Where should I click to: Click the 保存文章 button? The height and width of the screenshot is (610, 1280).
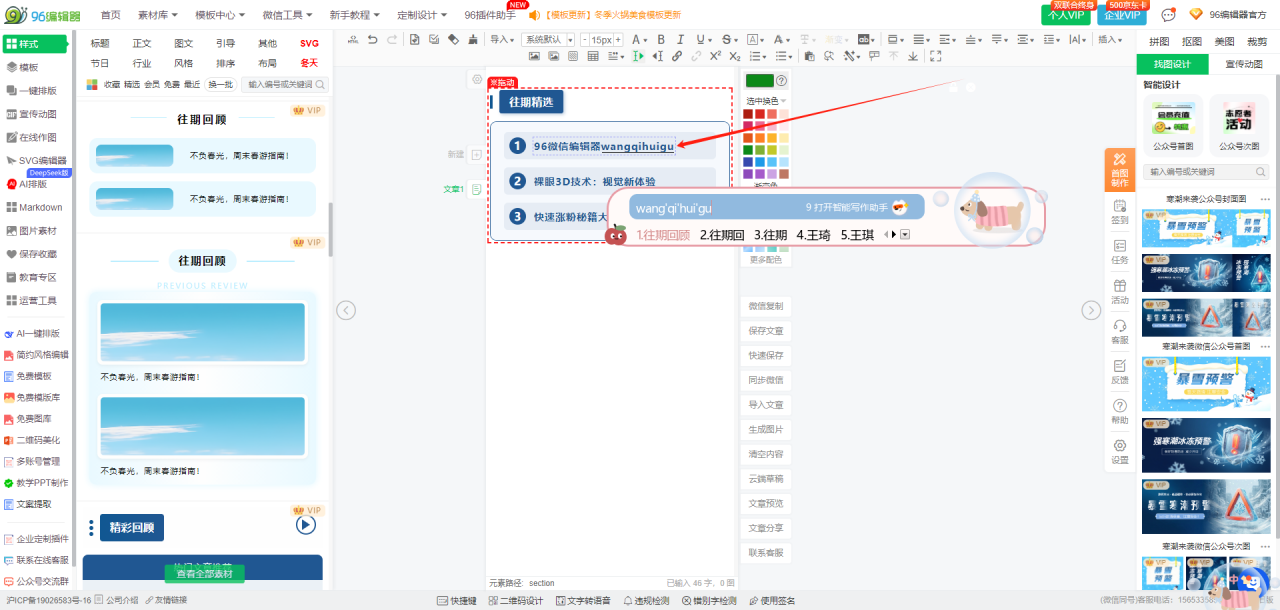click(765, 331)
